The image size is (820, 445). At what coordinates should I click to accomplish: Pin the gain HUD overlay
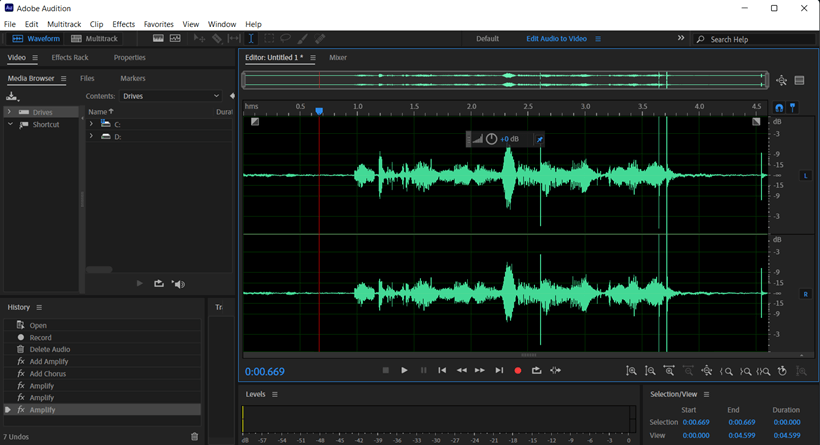coord(539,139)
